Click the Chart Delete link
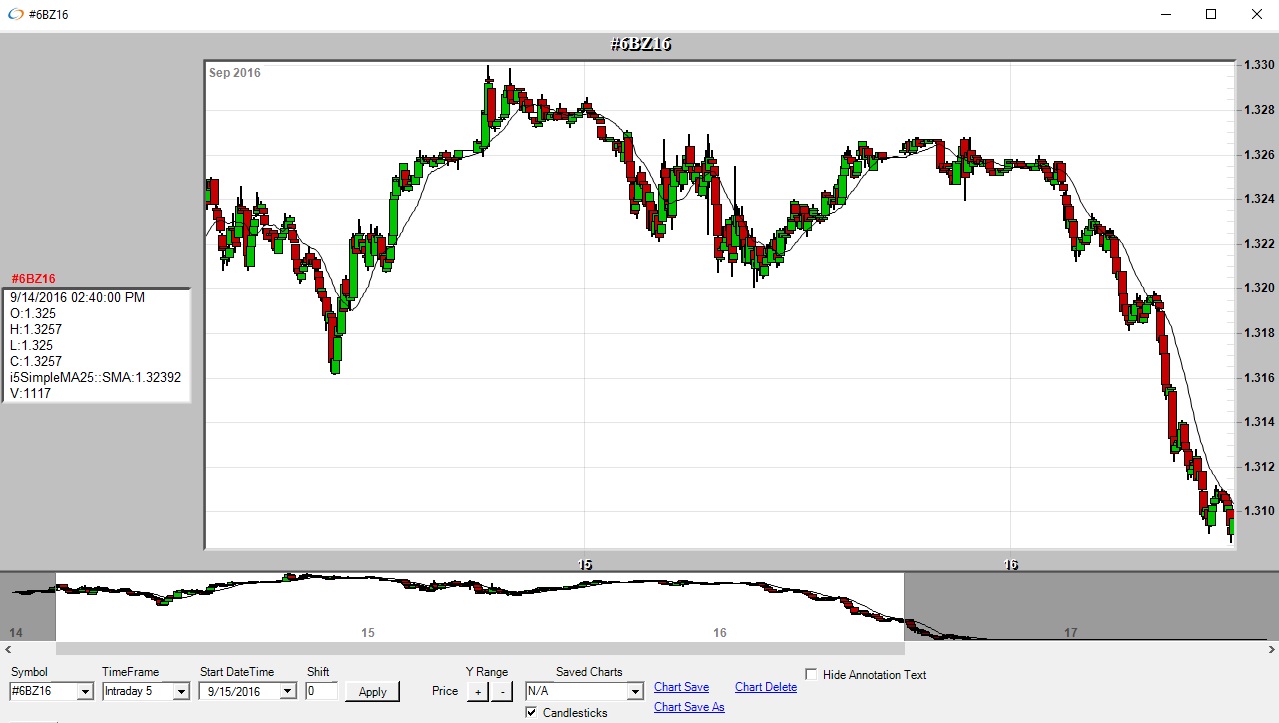Screen dimensions: 1279x723 (765, 687)
